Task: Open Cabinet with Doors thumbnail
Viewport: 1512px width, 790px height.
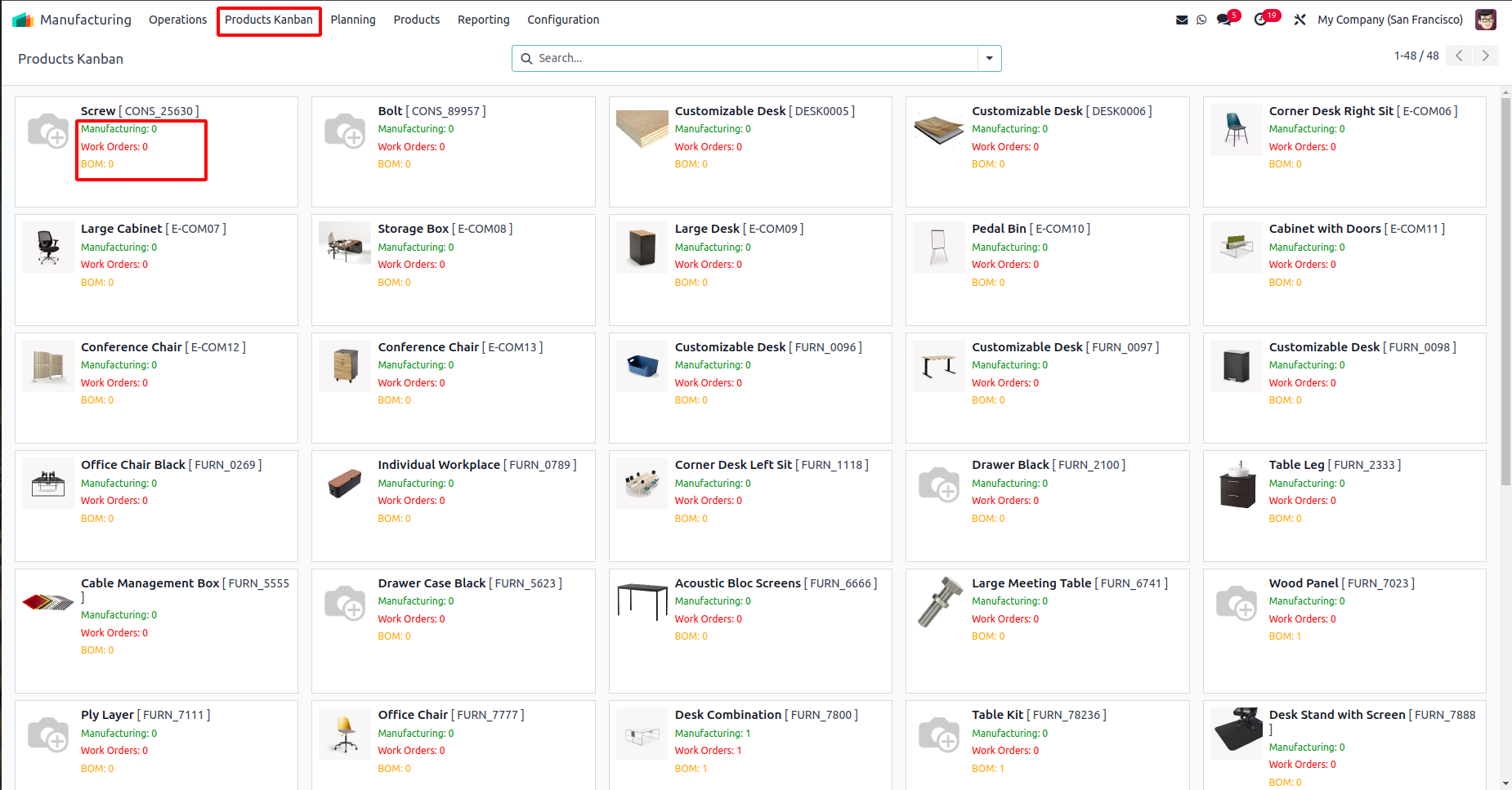Action: click(1237, 248)
